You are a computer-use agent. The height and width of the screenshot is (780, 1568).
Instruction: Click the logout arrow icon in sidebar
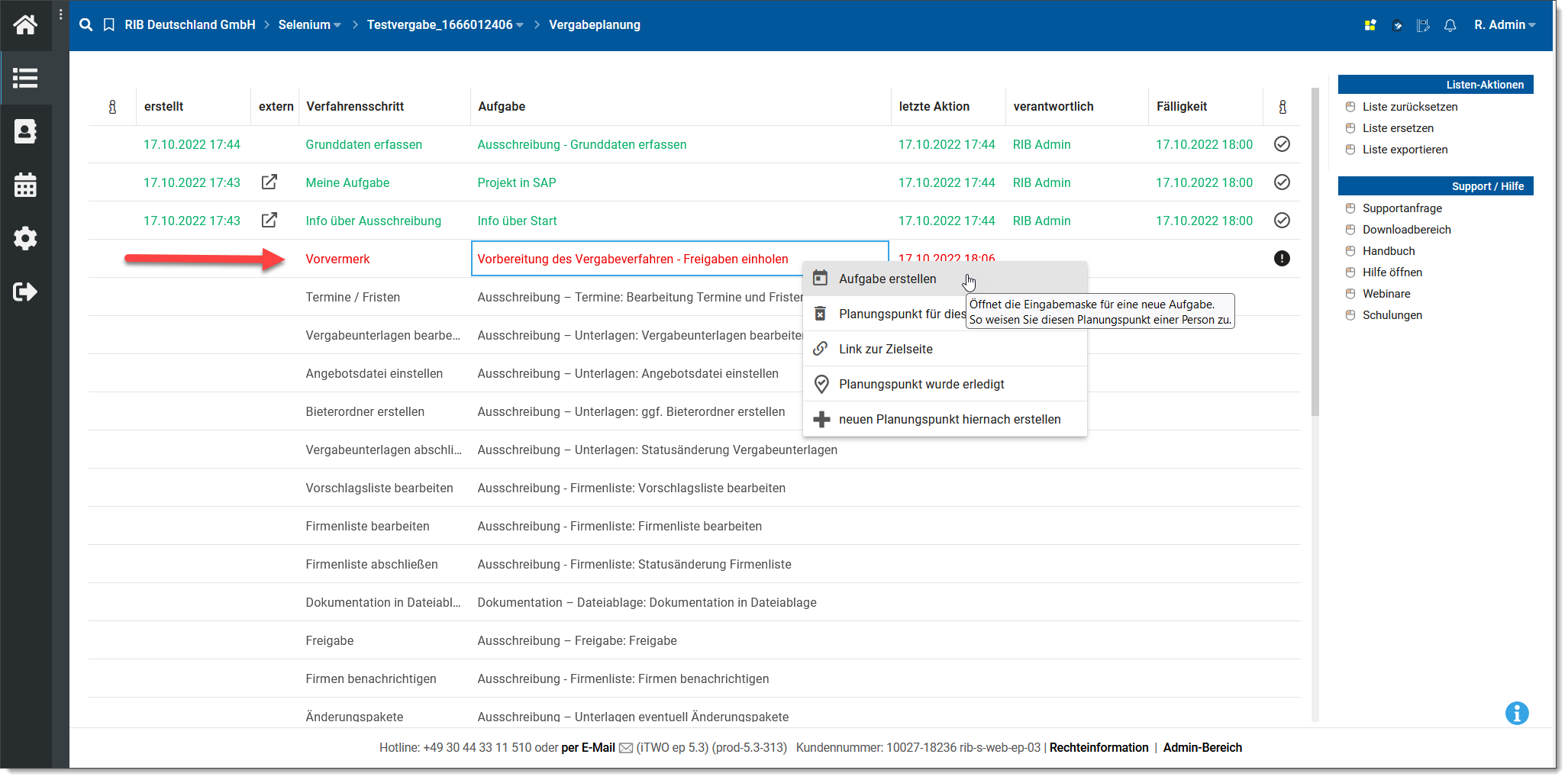tap(25, 292)
